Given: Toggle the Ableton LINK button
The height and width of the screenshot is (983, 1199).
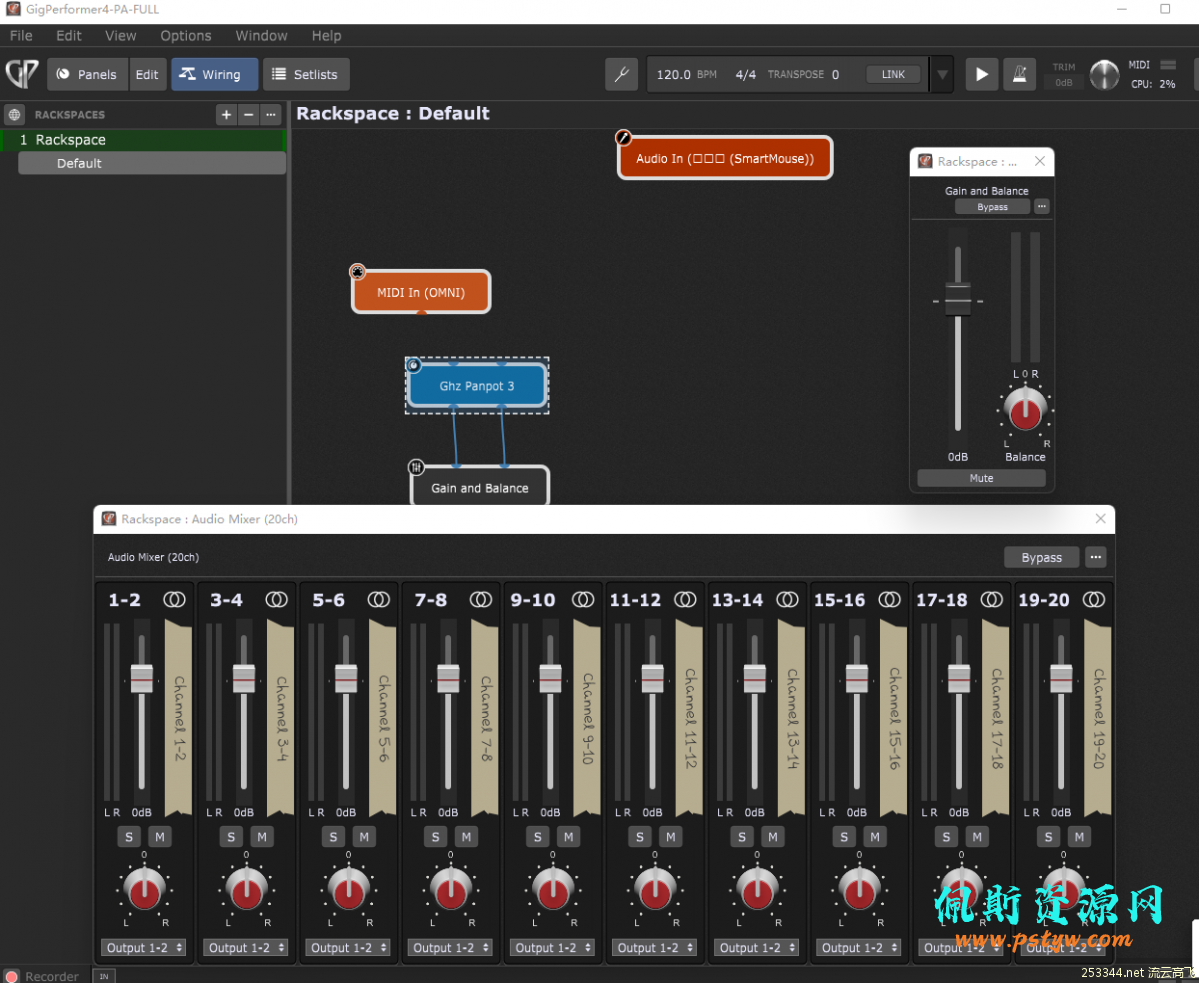Looking at the screenshot, I should pyautogui.click(x=893, y=74).
